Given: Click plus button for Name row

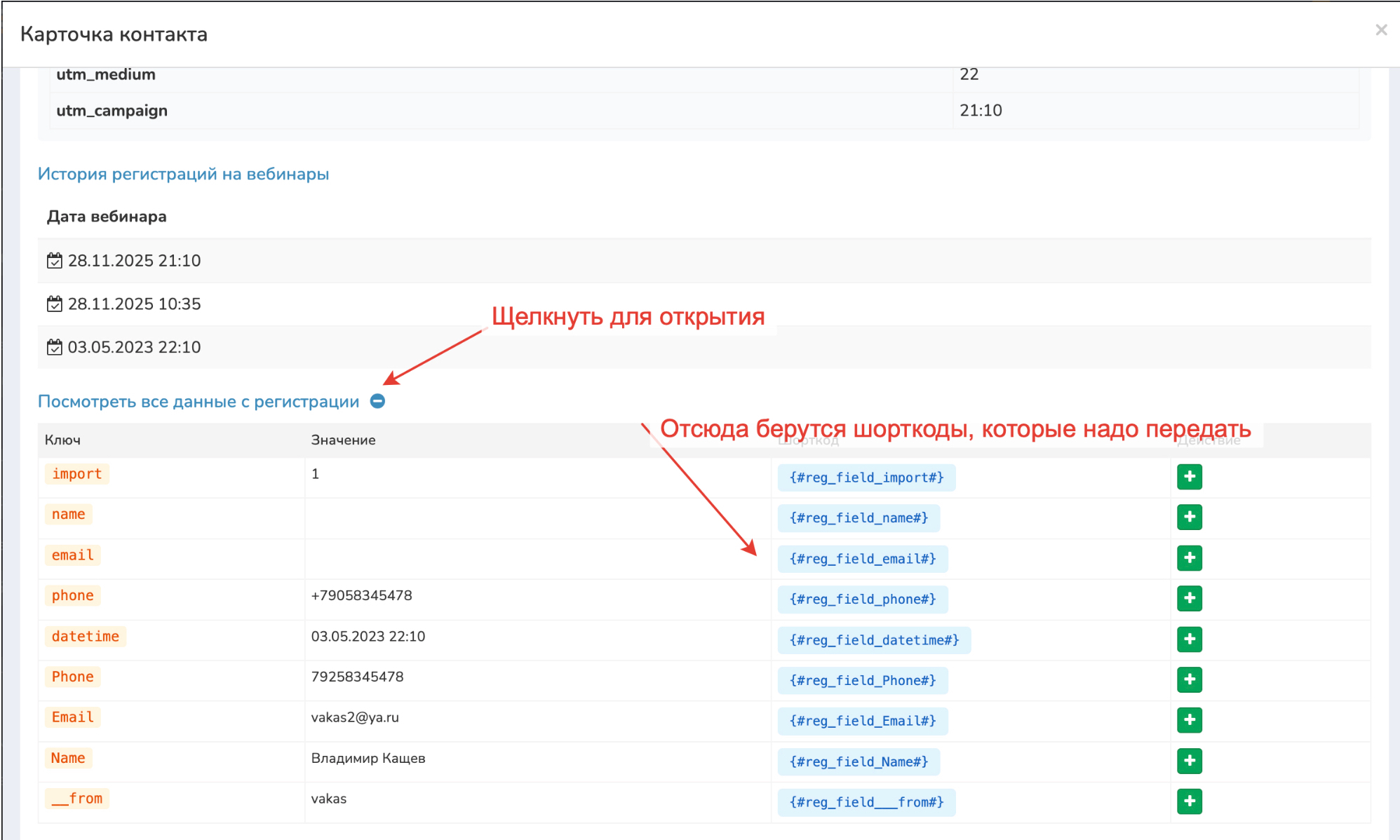Looking at the screenshot, I should (1189, 761).
